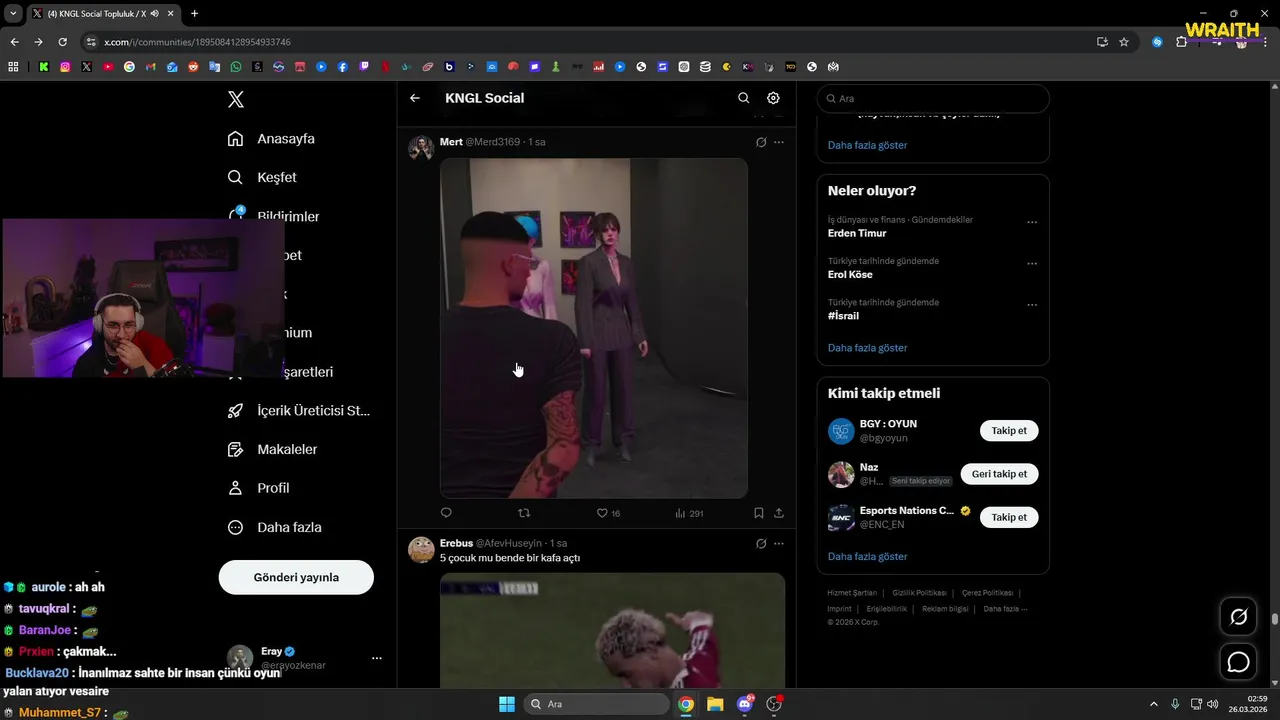Open search within the KNGL Social community
This screenshot has height=720, width=1280.
(743, 98)
